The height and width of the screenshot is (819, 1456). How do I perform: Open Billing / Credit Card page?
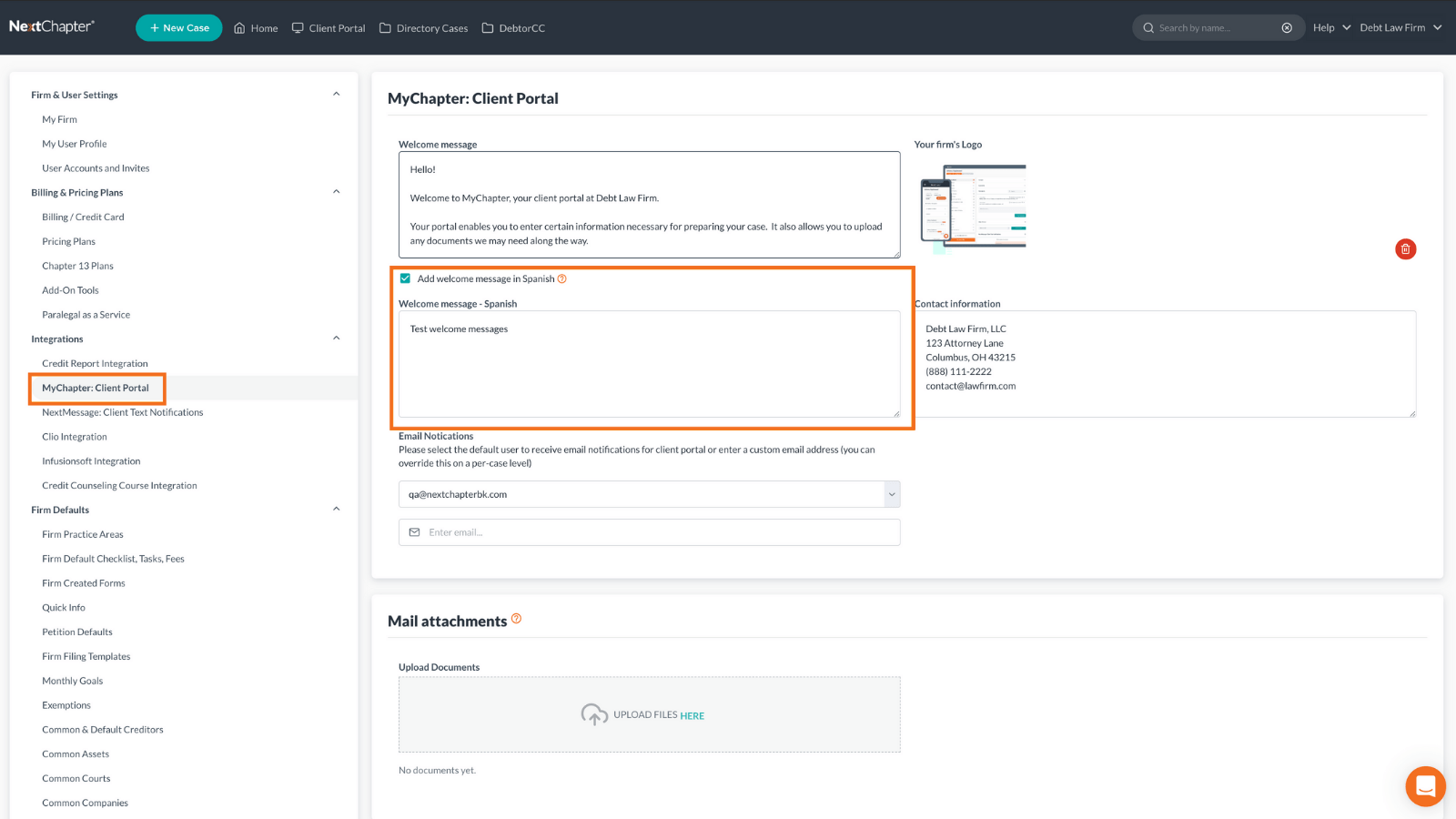pyautogui.click(x=83, y=217)
